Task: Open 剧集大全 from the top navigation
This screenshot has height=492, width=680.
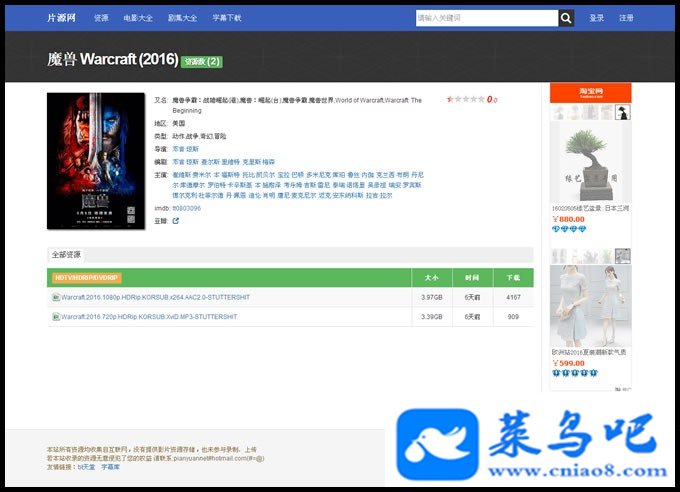Action: point(183,18)
